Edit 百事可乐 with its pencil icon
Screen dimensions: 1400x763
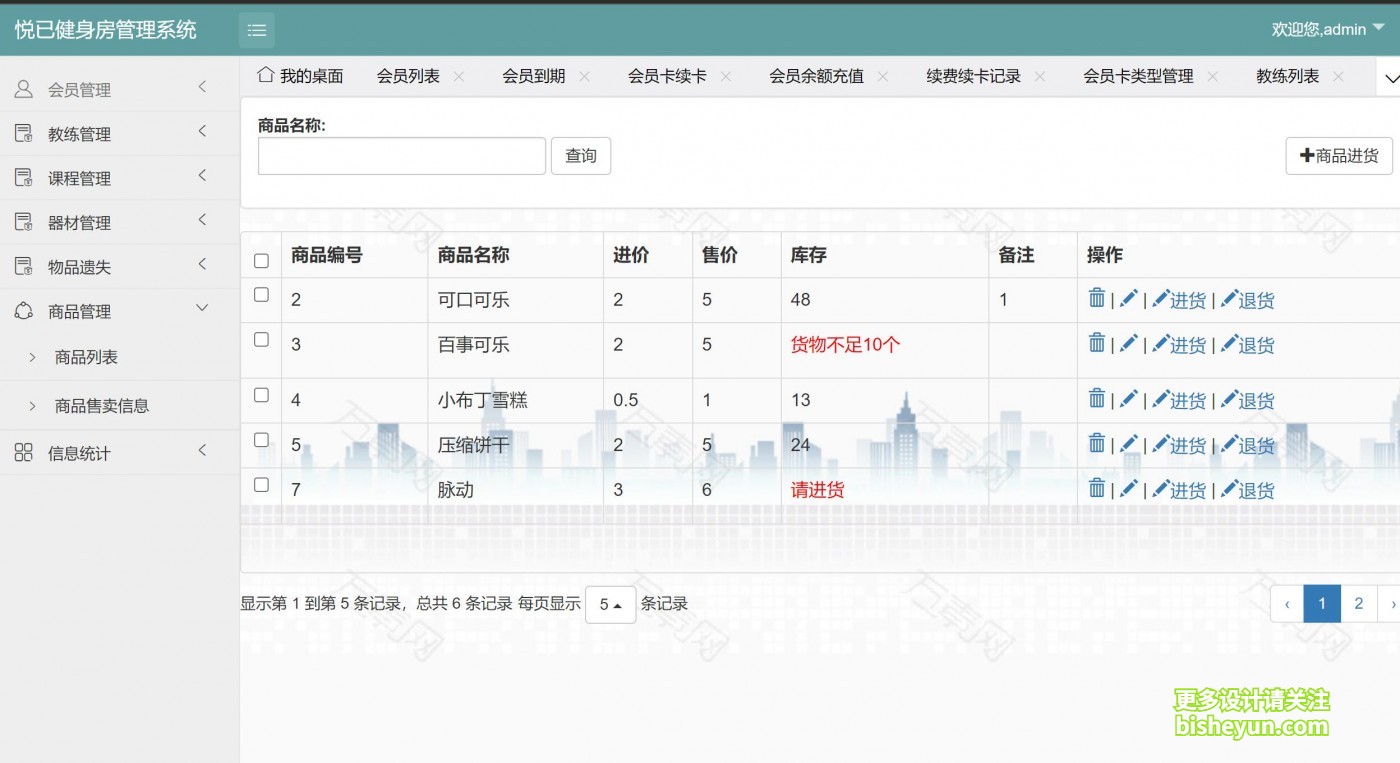[1128, 344]
